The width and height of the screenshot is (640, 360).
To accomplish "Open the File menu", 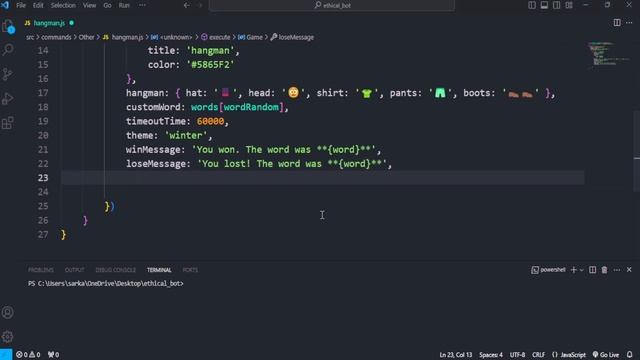I will [x=21, y=5].
